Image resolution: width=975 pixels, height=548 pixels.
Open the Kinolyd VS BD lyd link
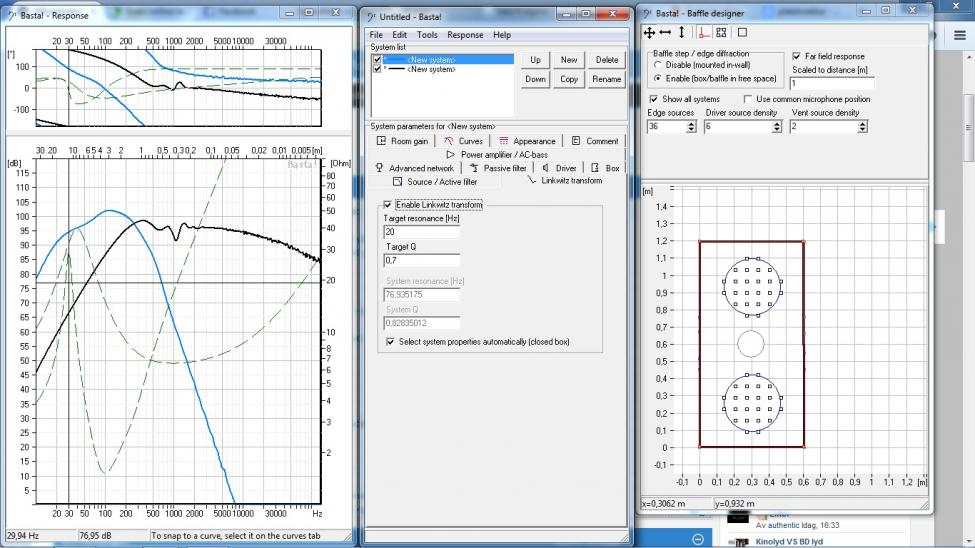[789, 541]
